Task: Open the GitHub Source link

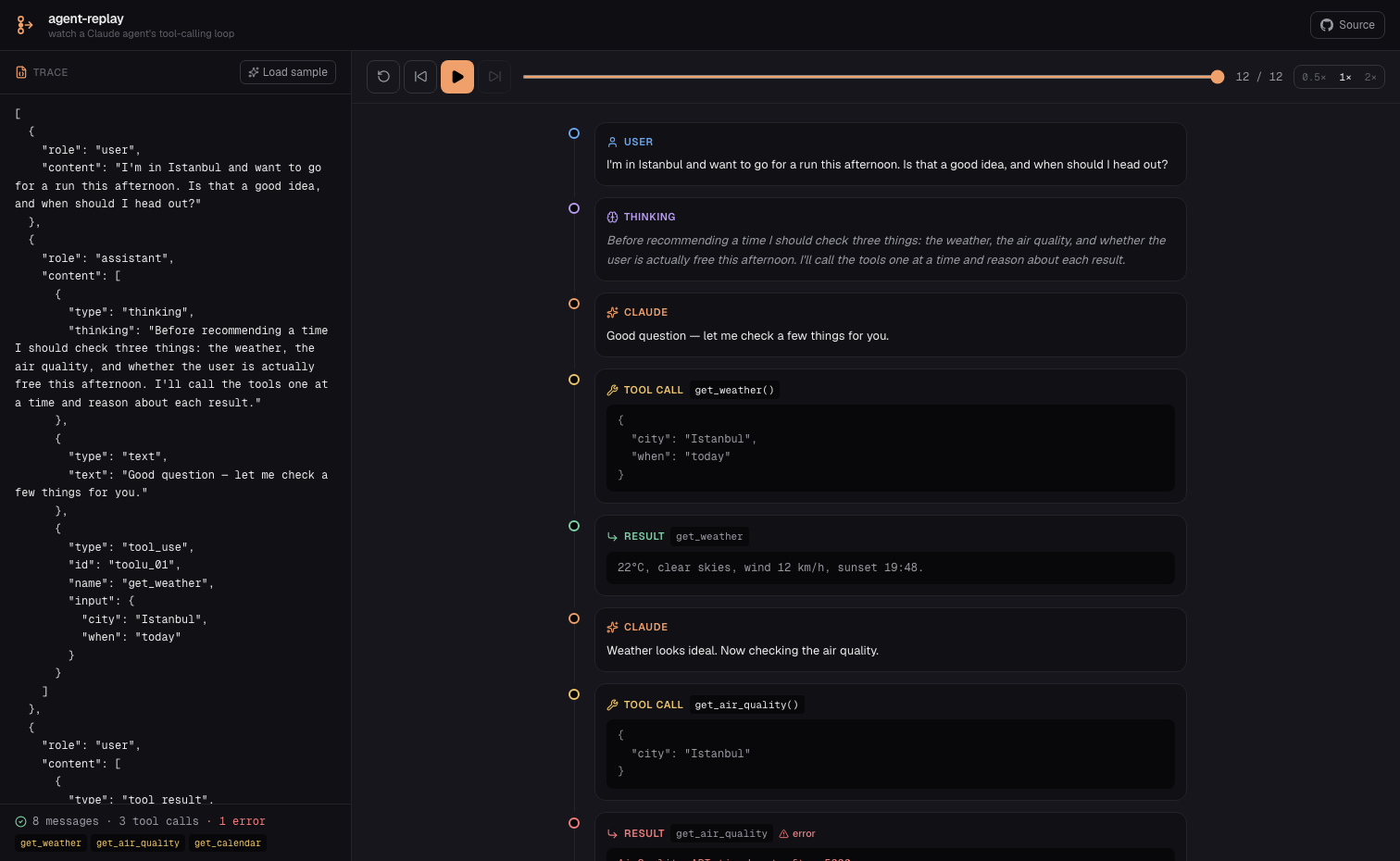Action: [x=1347, y=25]
